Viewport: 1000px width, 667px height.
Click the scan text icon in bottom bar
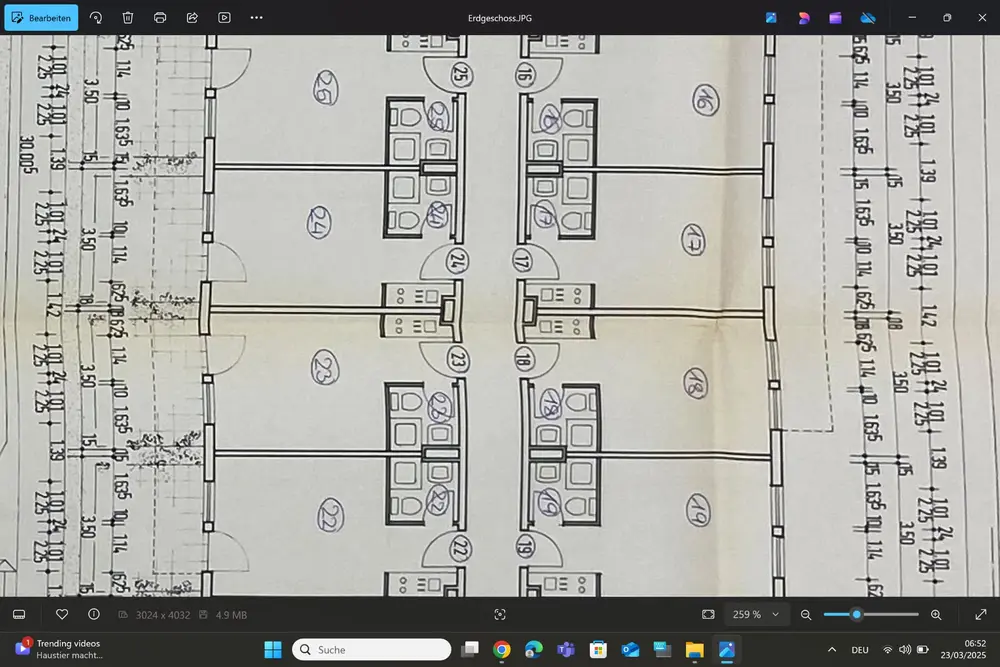click(x=500, y=615)
